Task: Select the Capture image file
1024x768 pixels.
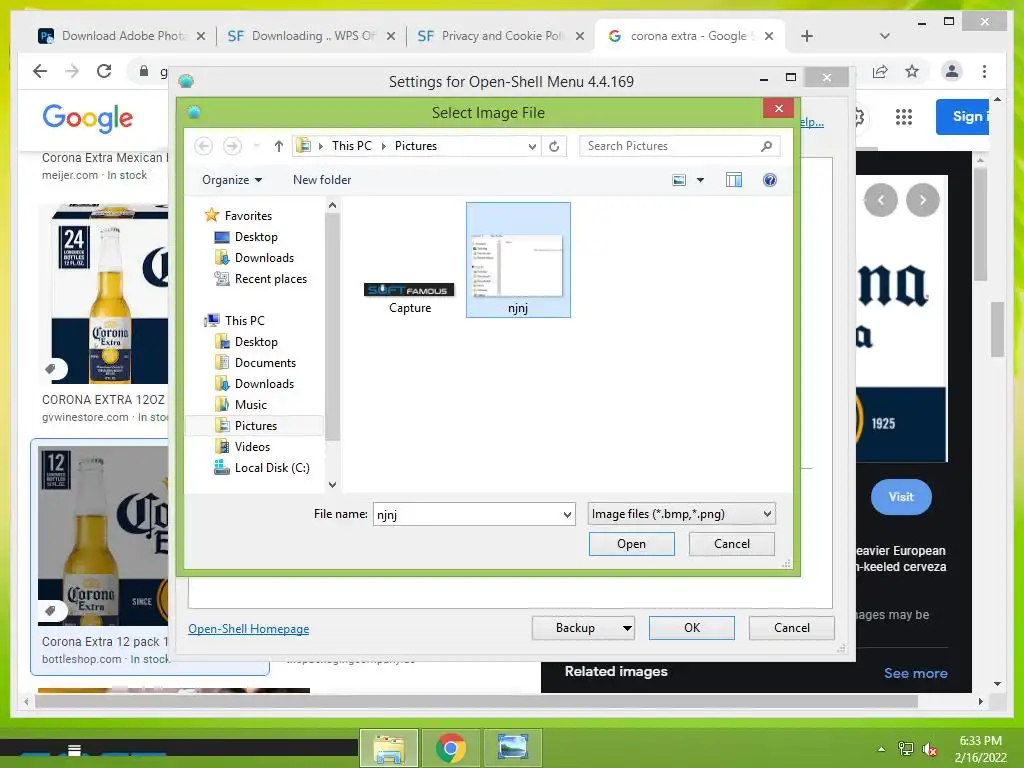Action: pos(409,298)
